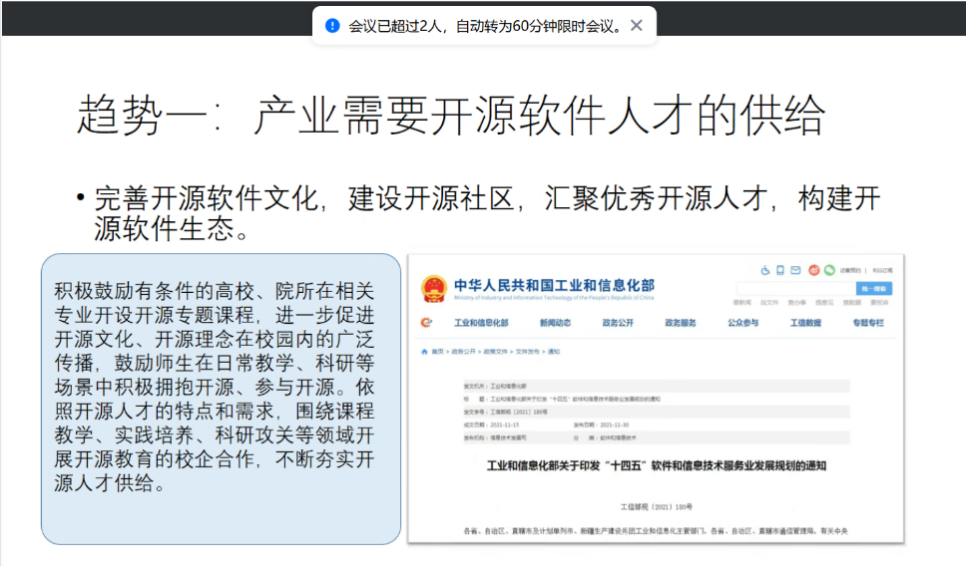966x566 pixels.
Task: Select the 公众参与 navigation item
Action: 742,323
